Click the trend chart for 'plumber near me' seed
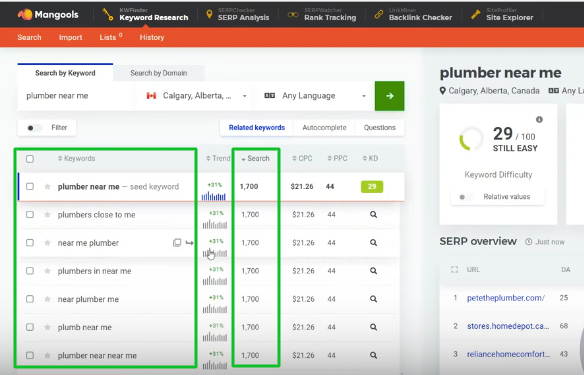Screen dimensions: 584x375 click(214, 196)
